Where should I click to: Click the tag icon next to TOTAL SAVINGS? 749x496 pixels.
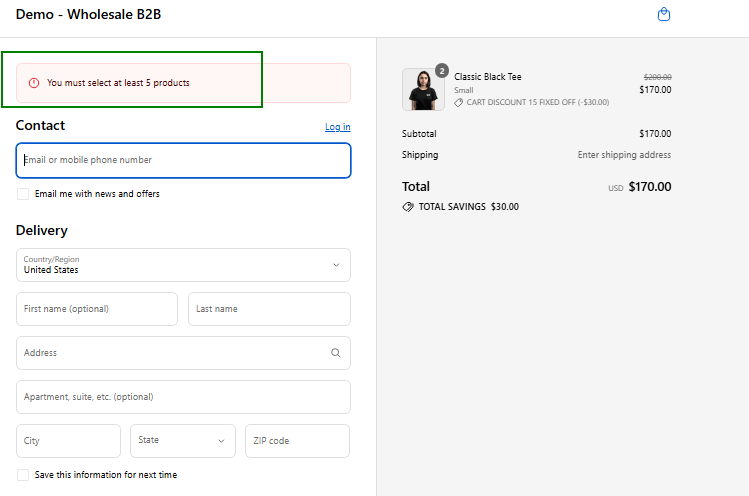pos(408,207)
